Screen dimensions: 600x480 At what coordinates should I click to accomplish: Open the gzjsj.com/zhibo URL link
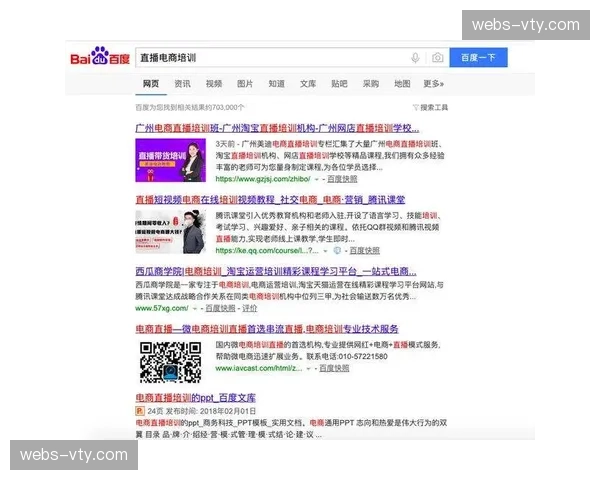coord(263,179)
